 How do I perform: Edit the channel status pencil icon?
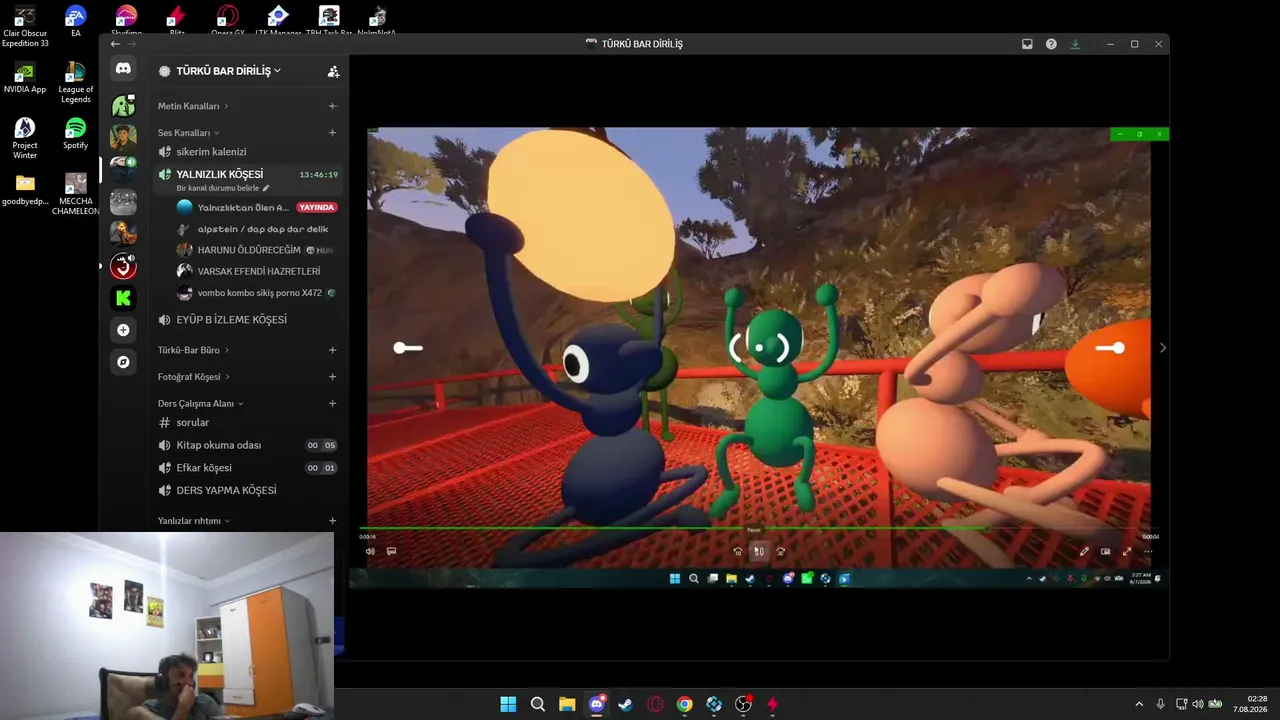(266, 188)
